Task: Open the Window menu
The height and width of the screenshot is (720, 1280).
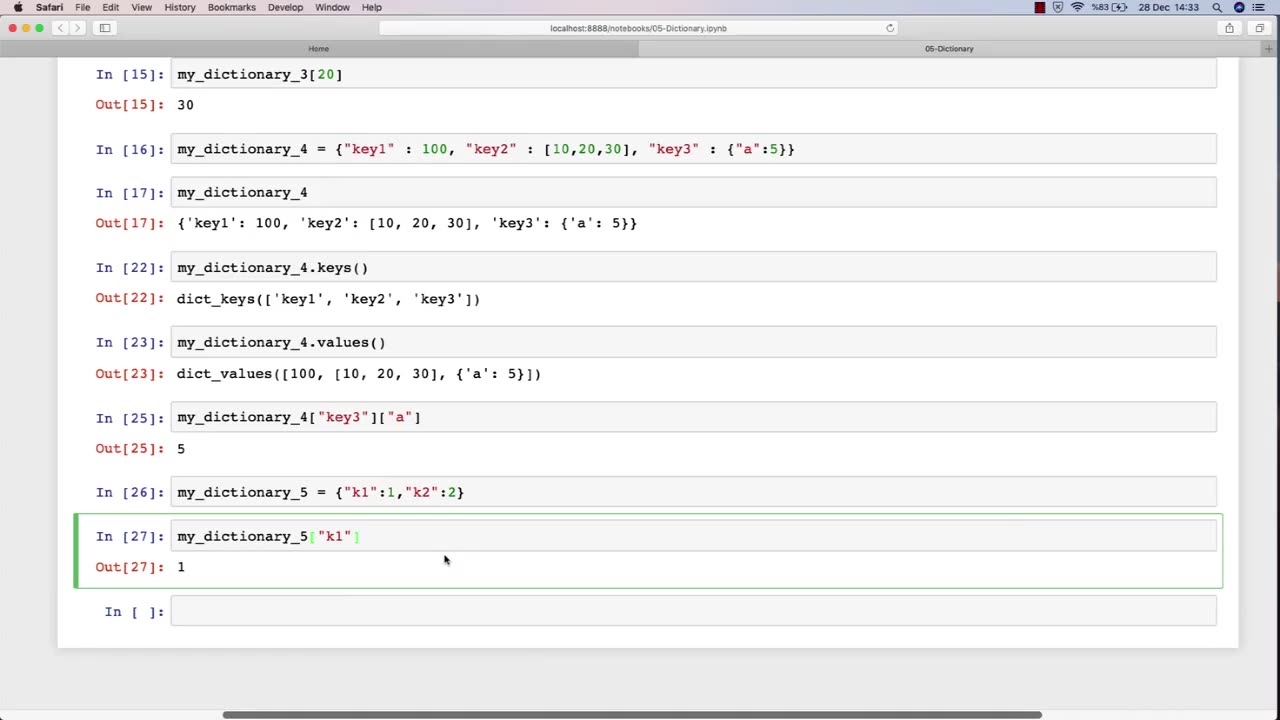Action: pyautogui.click(x=332, y=7)
